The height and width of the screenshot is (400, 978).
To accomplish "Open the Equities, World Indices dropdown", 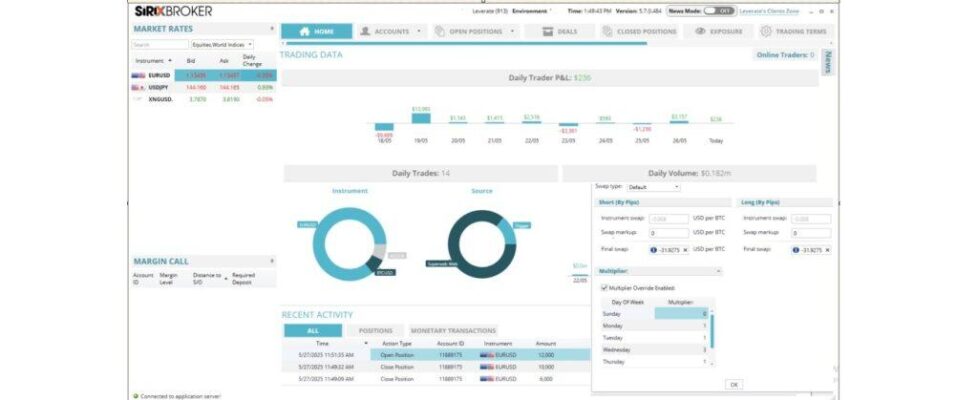I will (222, 45).
